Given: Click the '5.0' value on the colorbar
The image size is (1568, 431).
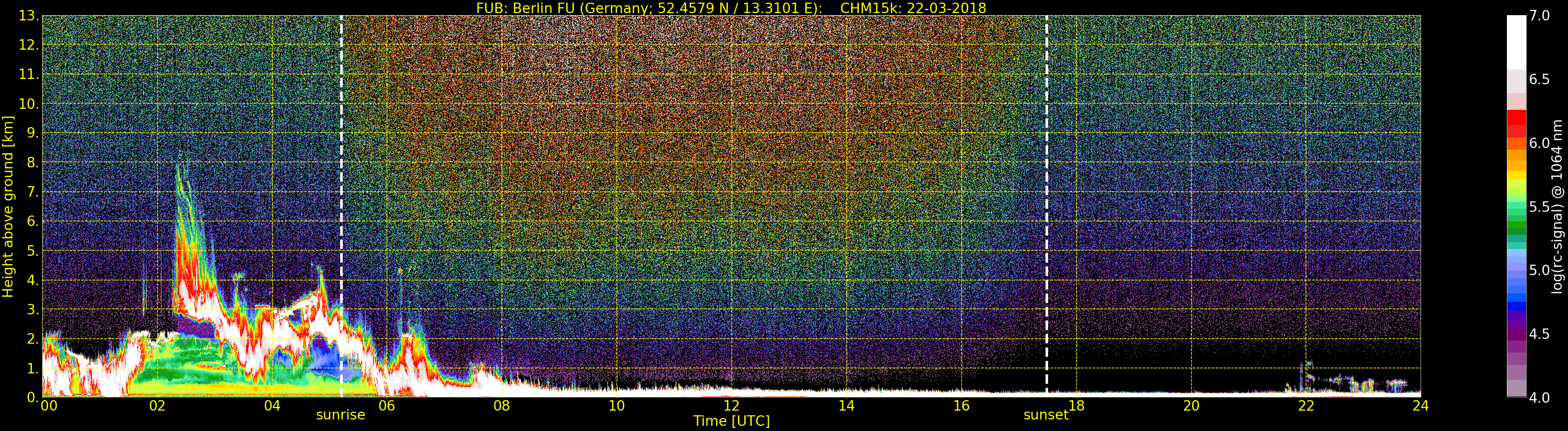Looking at the screenshot, I should (x=1539, y=270).
